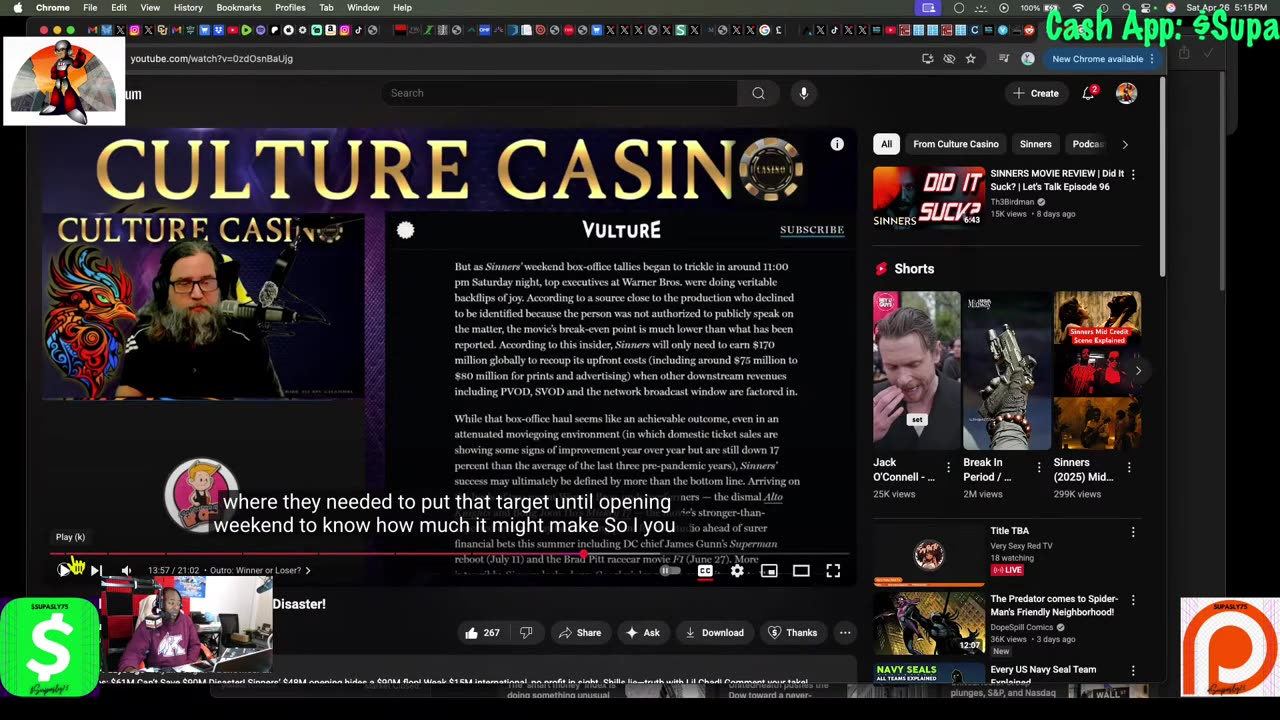The image size is (1280, 720).
Task: Click the SUBSCRIBE link on the Vulture page
Action: pyautogui.click(x=812, y=230)
